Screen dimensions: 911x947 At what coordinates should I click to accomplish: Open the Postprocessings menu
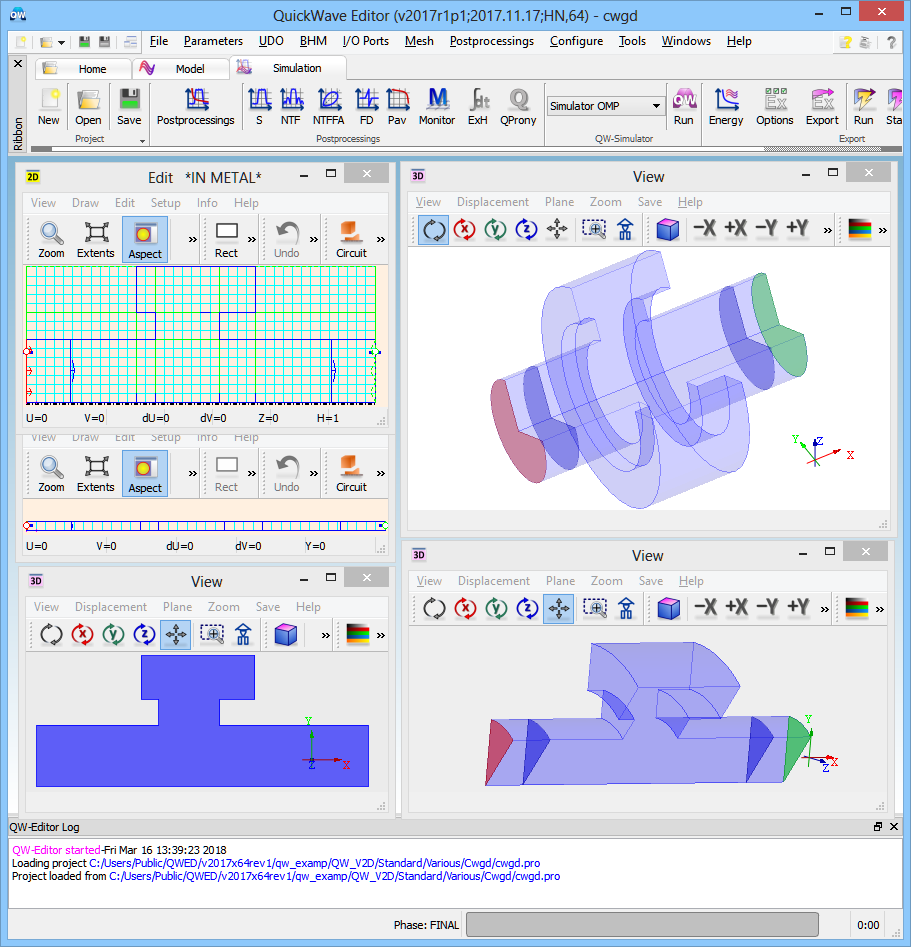pos(491,41)
